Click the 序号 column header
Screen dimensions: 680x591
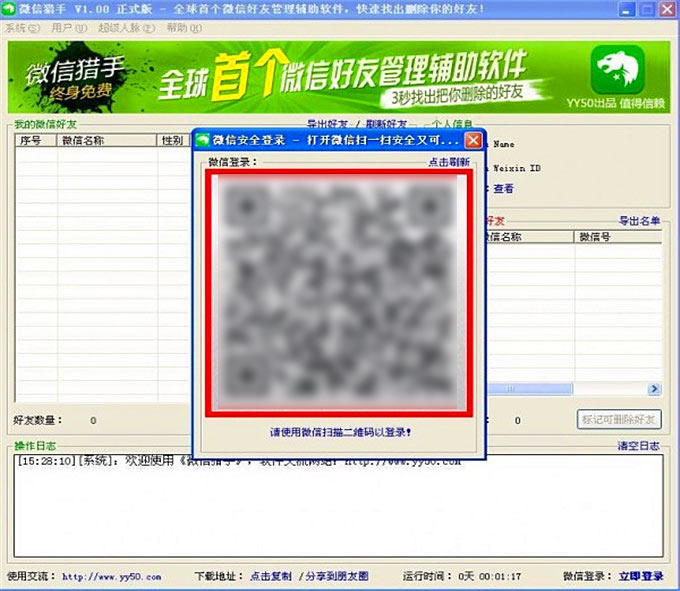36,140
